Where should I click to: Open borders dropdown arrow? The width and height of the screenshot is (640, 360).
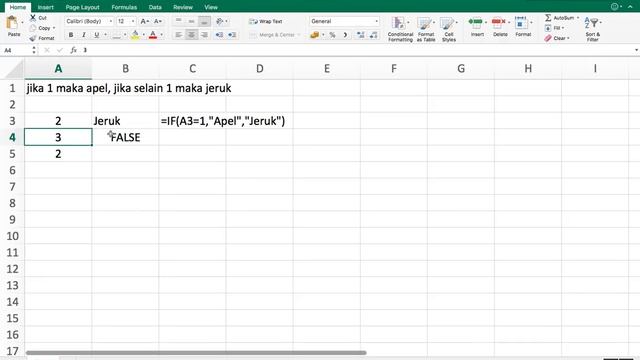point(125,35)
